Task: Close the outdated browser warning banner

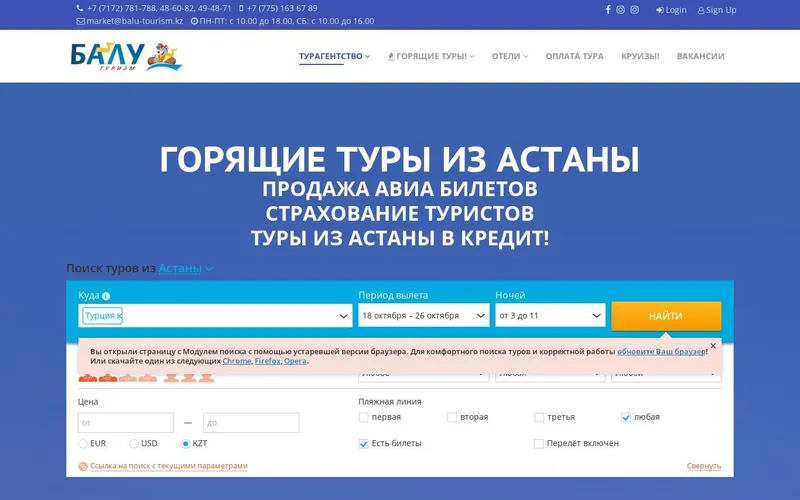Action: pyautogui.click(x=713, y=346)
